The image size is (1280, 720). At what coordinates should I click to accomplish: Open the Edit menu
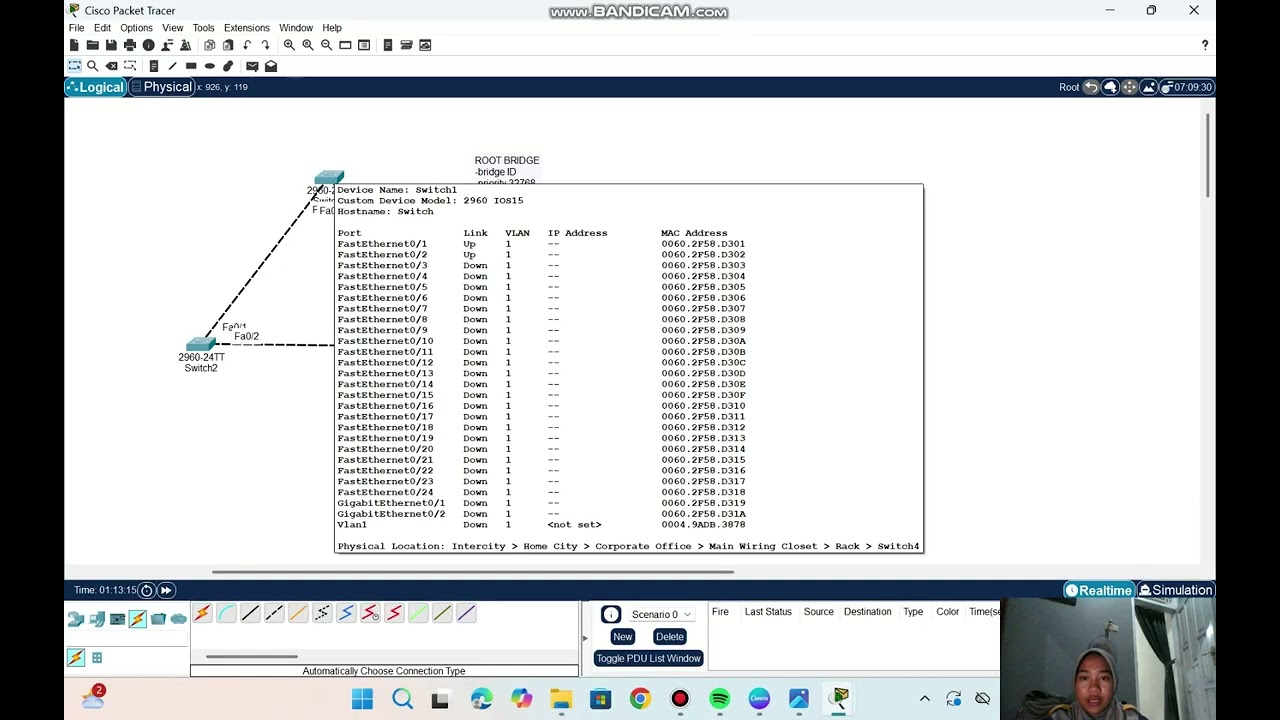pyautogui.click(x=102, y=28)
